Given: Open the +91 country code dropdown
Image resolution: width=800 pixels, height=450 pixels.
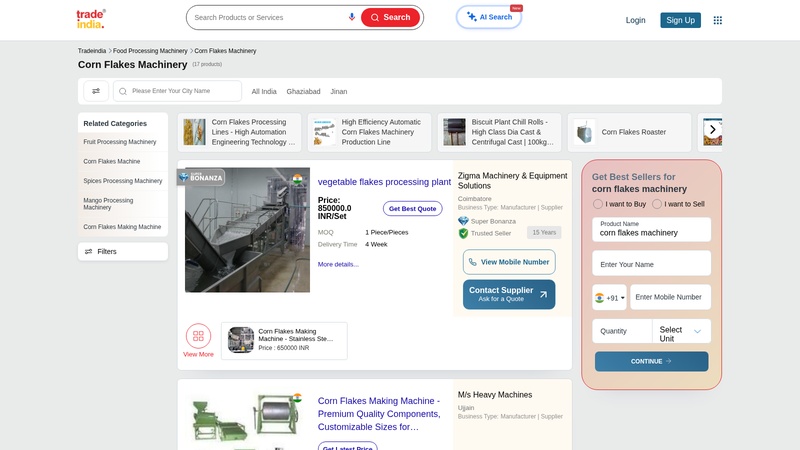Looking at the screenshot, I should point(610,297).
